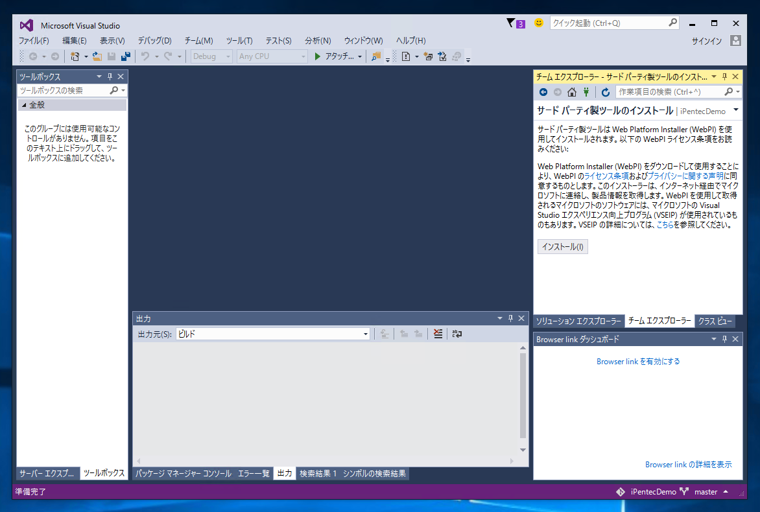This screenshot has height=512, width=760.
Task: Click the feedback smiley icon
Action: (538, 23)
